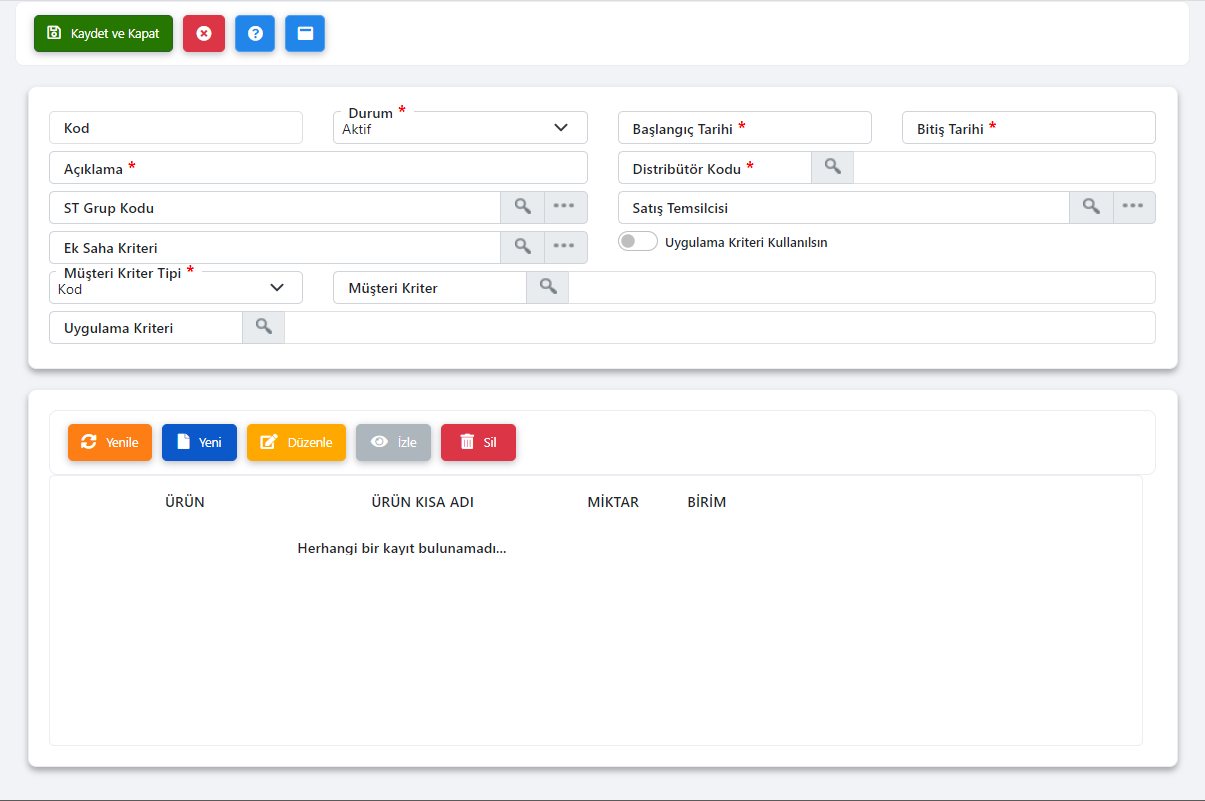Sort by ÜRÜN column header
This screenshot has height=801, width=1205.
pyautogui.click(x=185, y=502)
